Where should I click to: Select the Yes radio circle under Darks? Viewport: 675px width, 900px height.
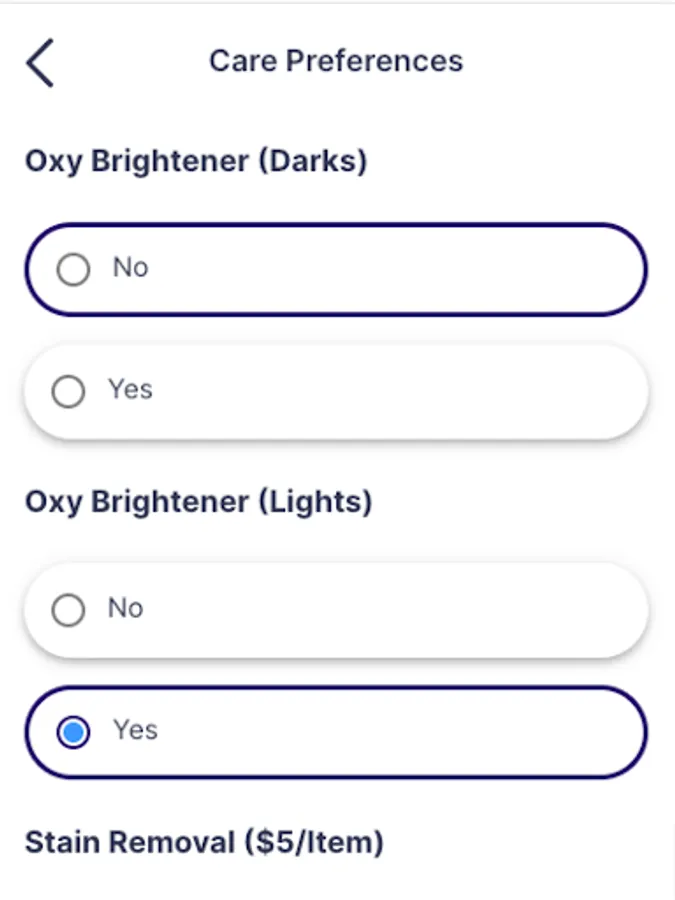[68, 391]
